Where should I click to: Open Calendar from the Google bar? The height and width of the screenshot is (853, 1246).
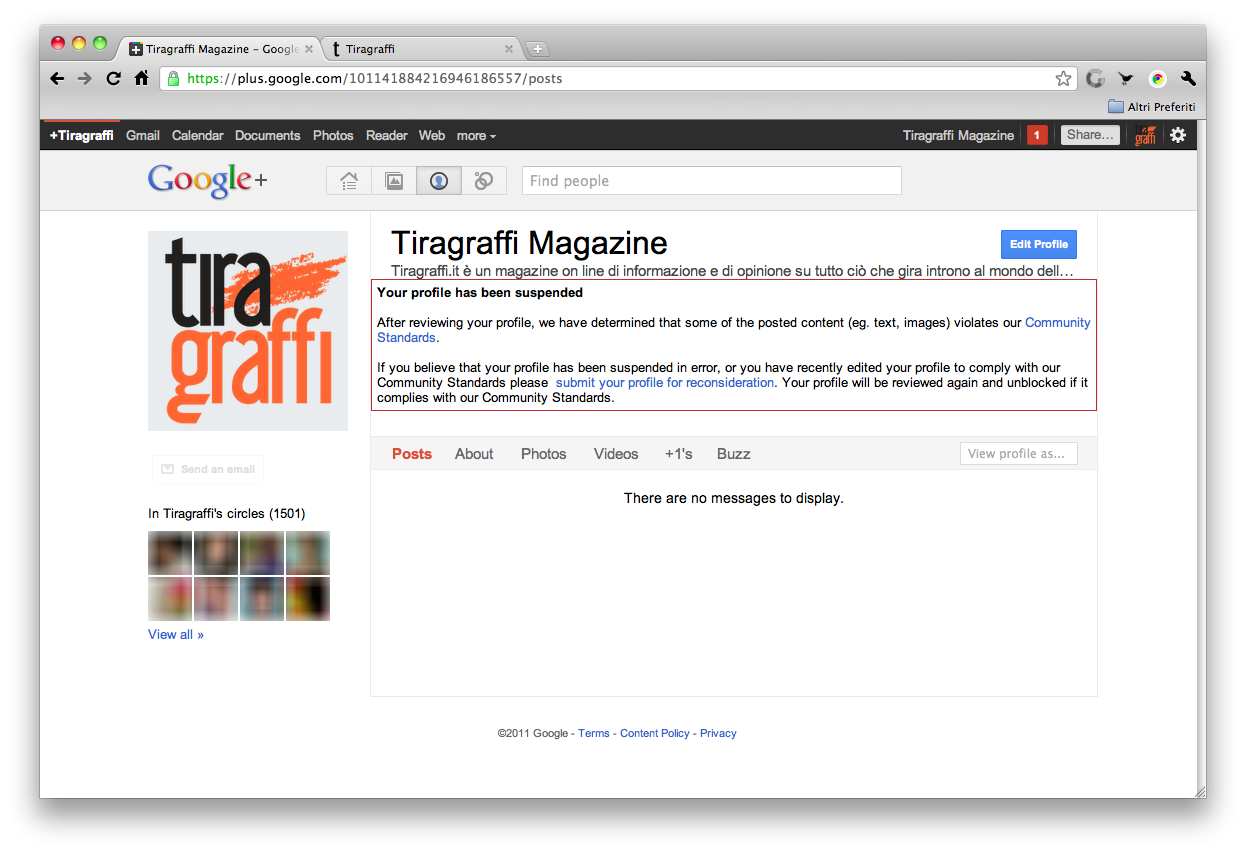(x=198, y=135)
